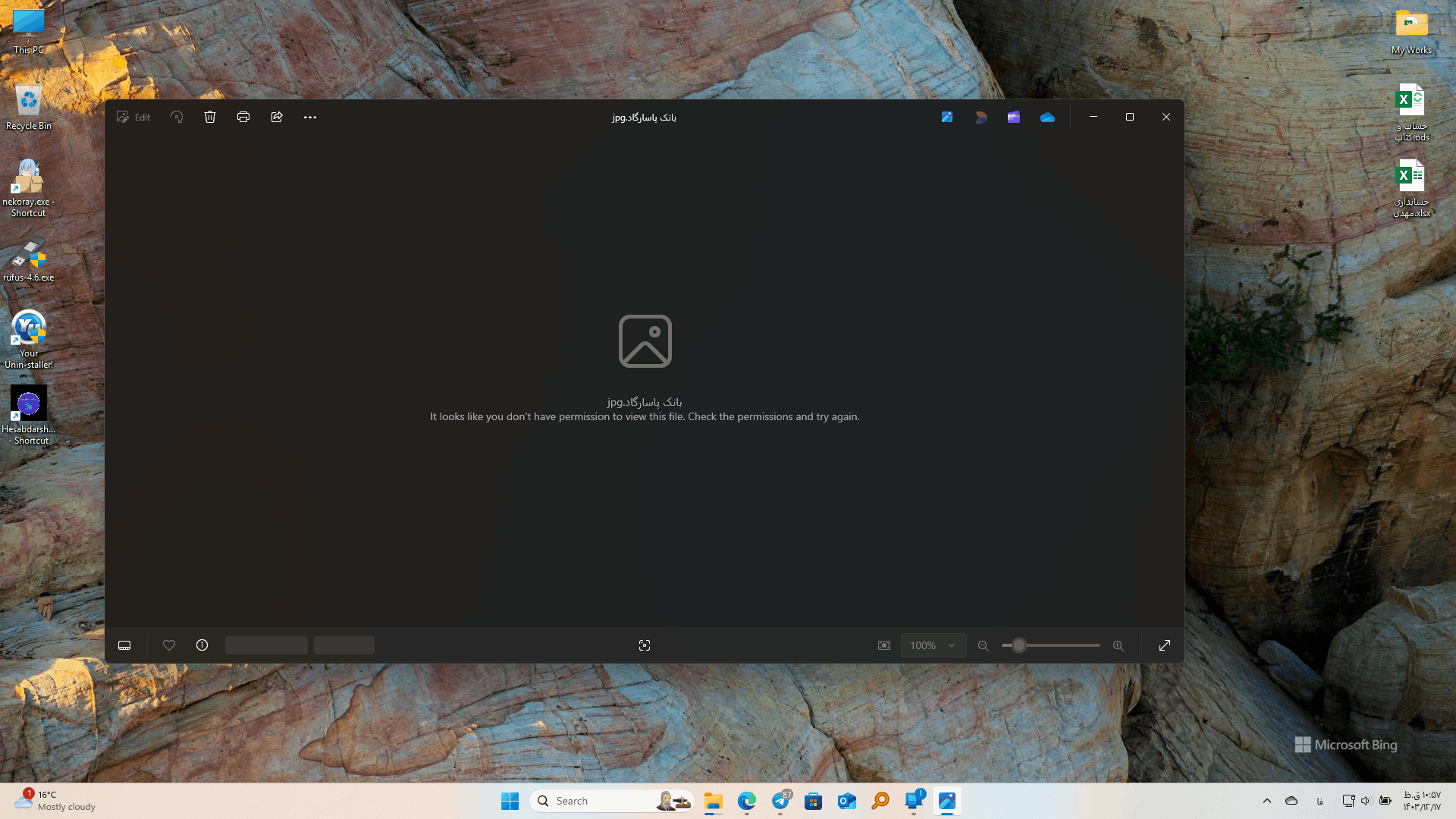The image size is (1456, 819).
Task: Expand the system tray hidden icons chevron
Action: tap(1266, 801)
